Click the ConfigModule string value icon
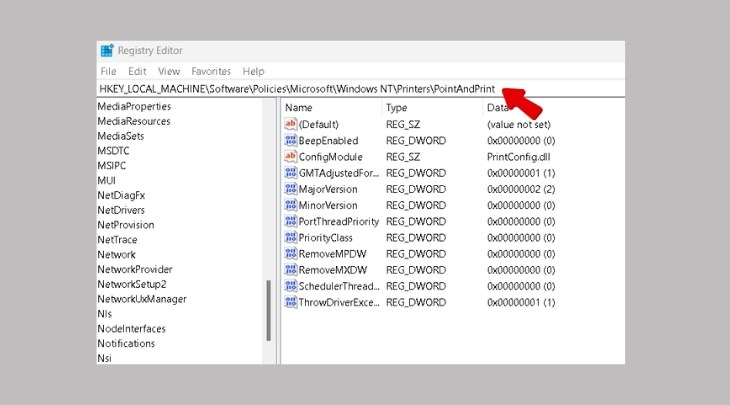The height and width of the screenshot is (405, 730). tap(291, 157)
